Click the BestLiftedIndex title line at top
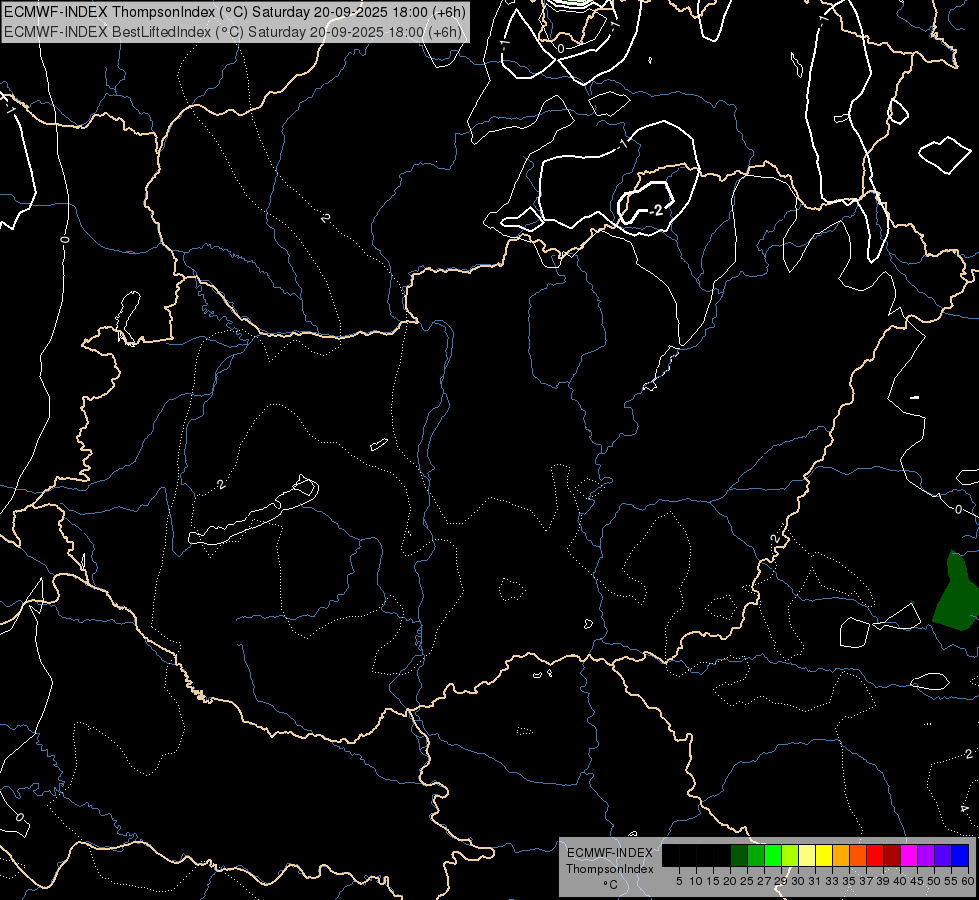Image resolution: width=979 pixels, height=900 pixels. [233, 32]
